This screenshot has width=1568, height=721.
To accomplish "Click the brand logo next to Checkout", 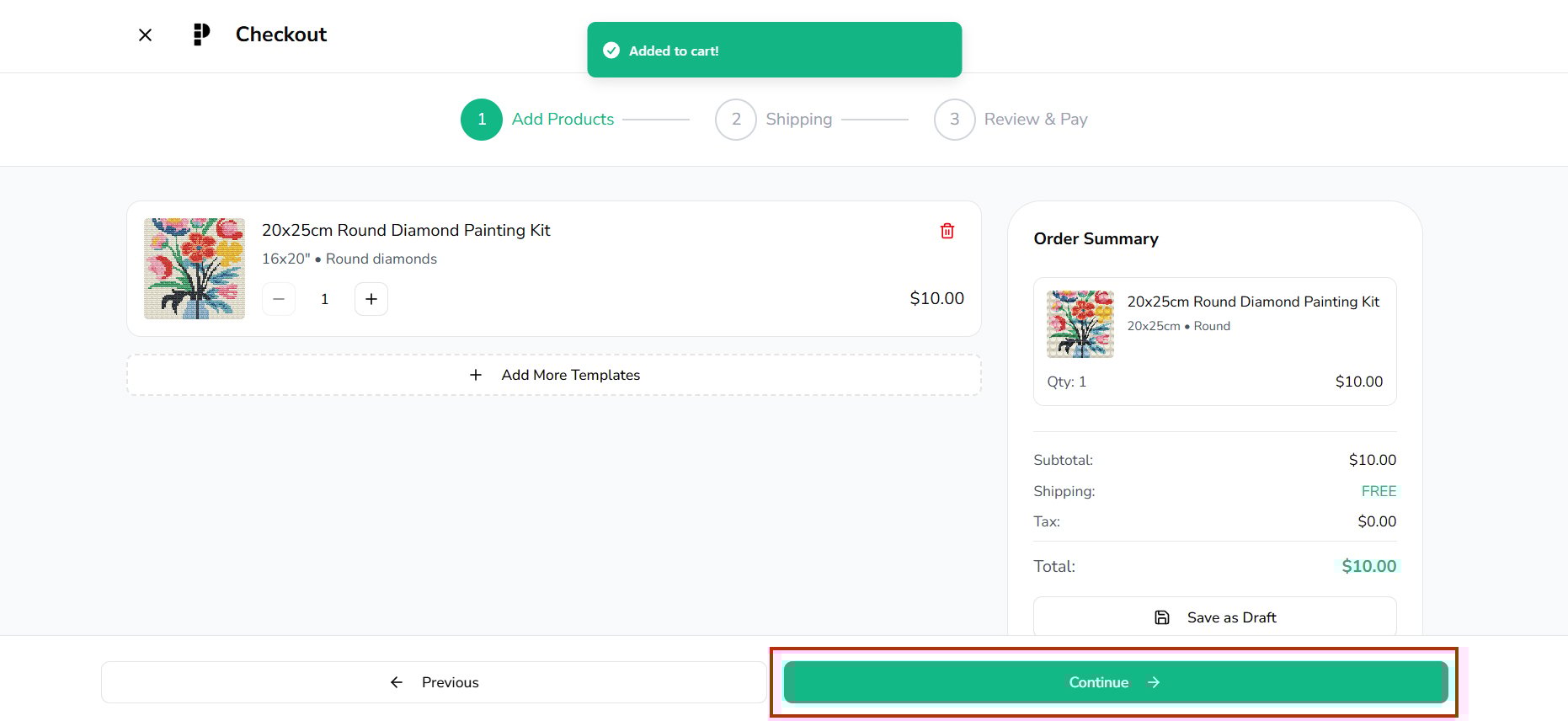I will (x=201, y=35).
